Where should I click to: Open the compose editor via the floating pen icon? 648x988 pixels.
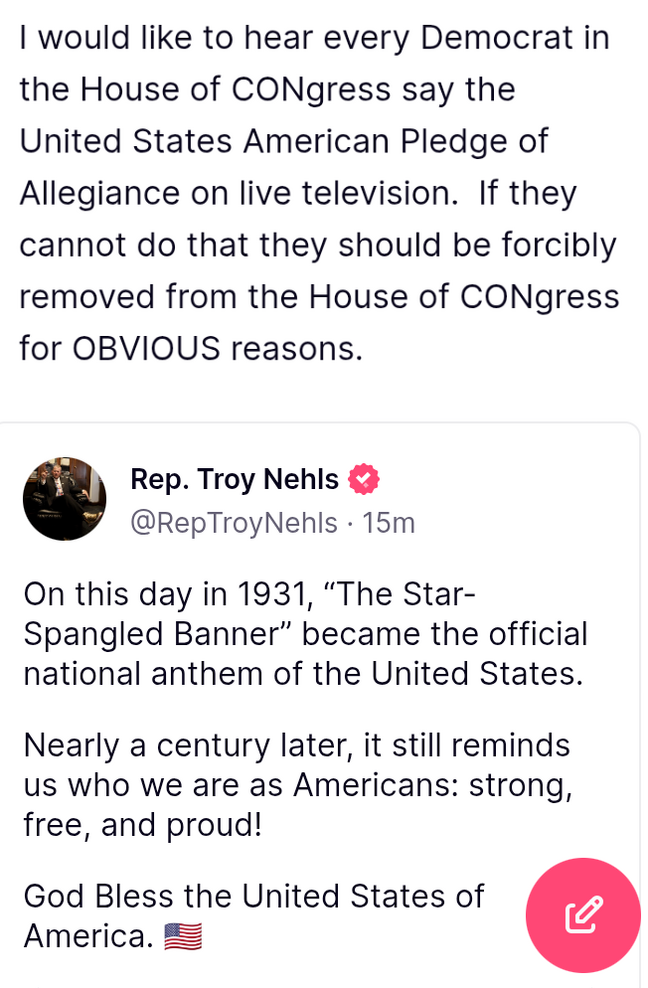(x=583, y=914)
